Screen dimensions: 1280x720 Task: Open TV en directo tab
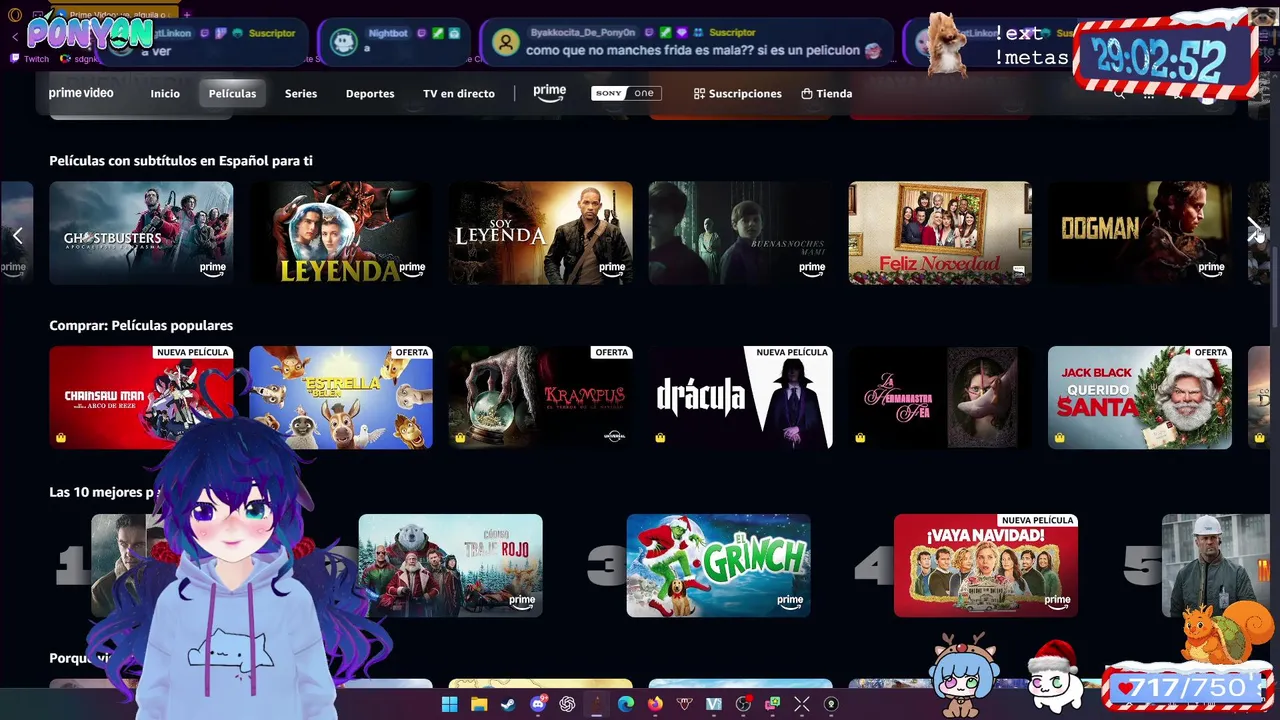(x=459, y=93)
